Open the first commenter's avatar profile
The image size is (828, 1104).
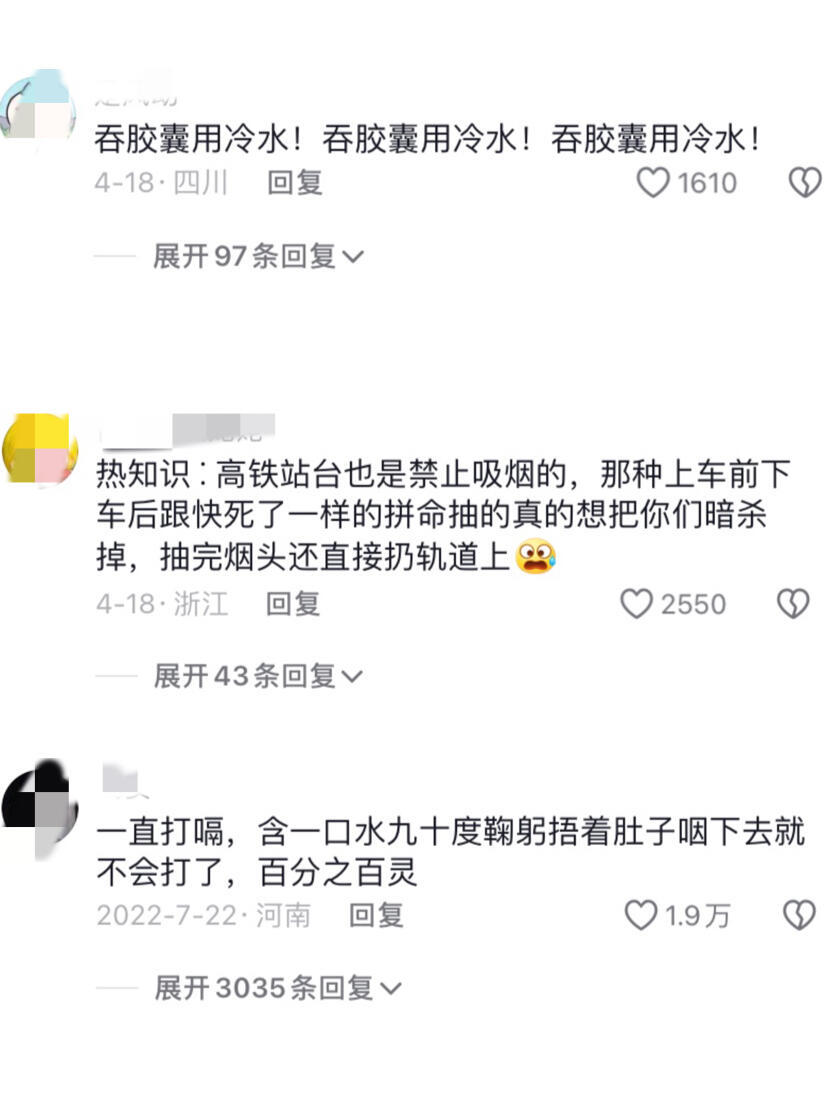click(39, 104)
